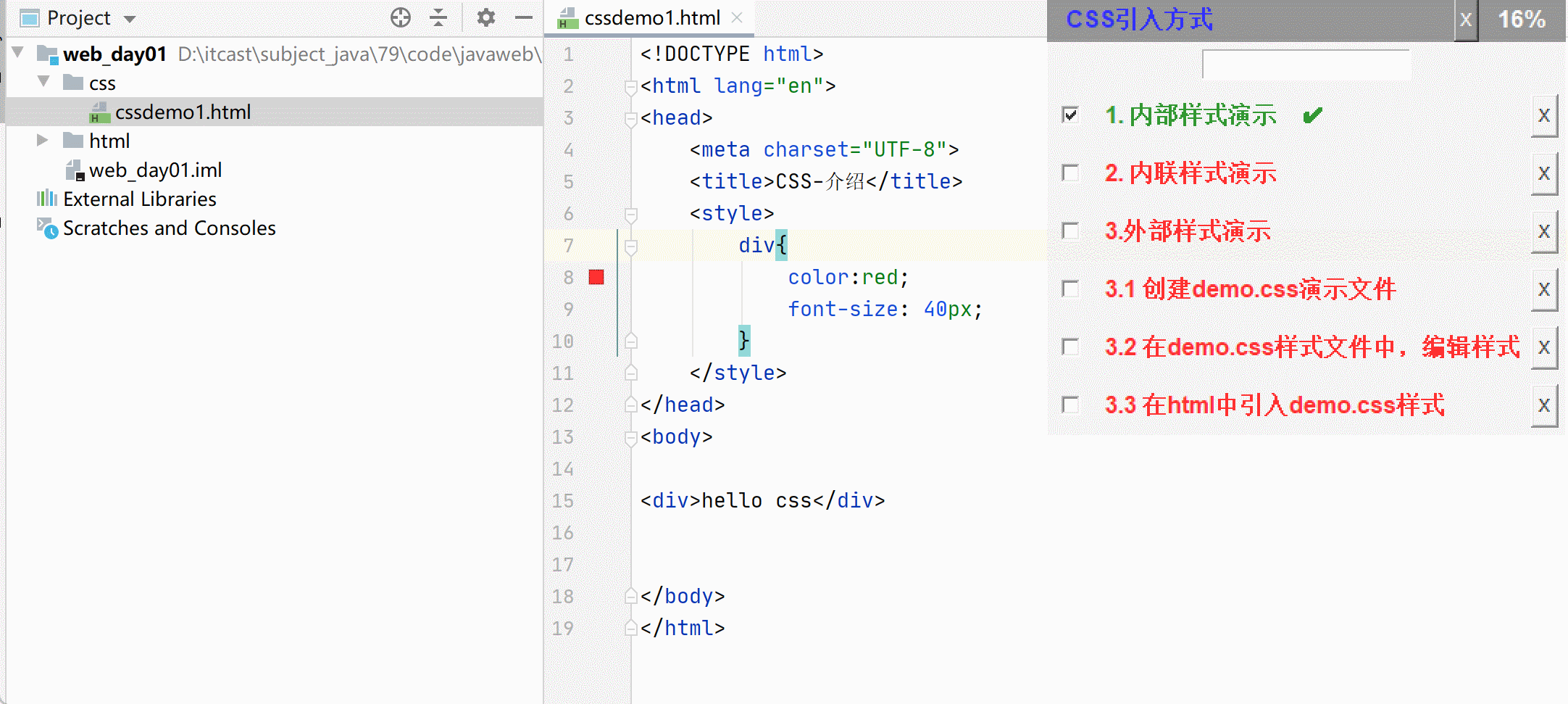Check task 3.1 创建demo.css checkbox
This screenshot has height=704, width=1568.
pyautogui.click(x=1070, y=289)
